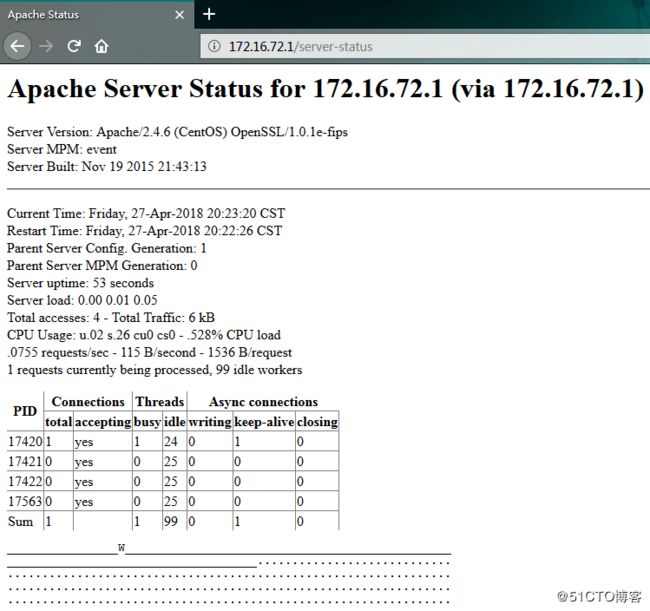Click the forward navigation arrow
Screen dimensions: 650x611
(46, 46)
